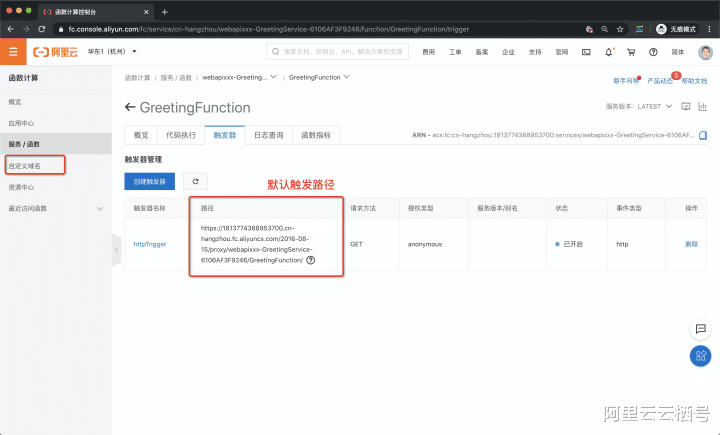This screenshot has height=435, width=720.
Task: Switch to the 代码执行 tab
Action: (x=181, y=135)
